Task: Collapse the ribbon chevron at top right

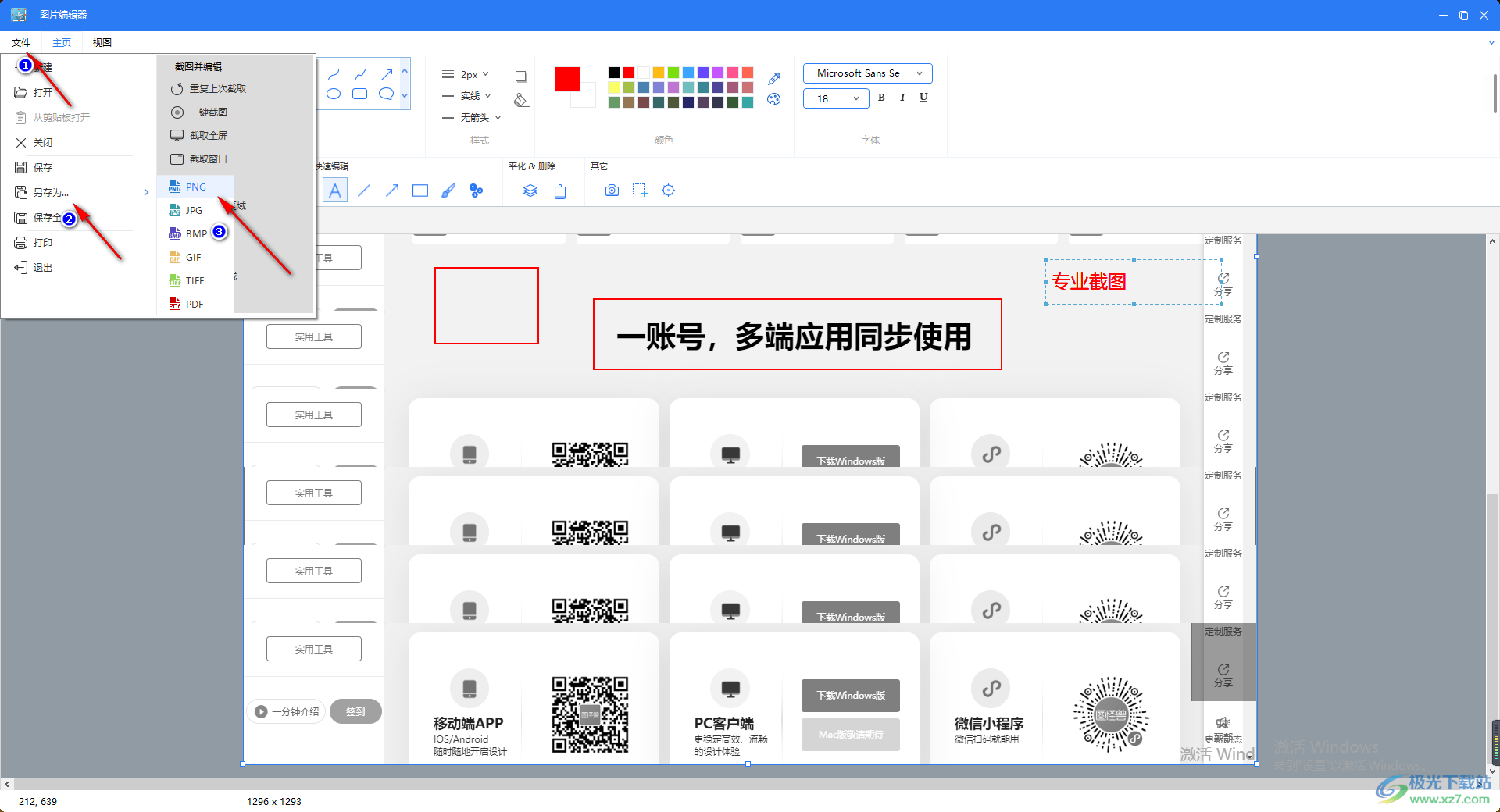Action: pyautogui.click(x=1491, y=42)
